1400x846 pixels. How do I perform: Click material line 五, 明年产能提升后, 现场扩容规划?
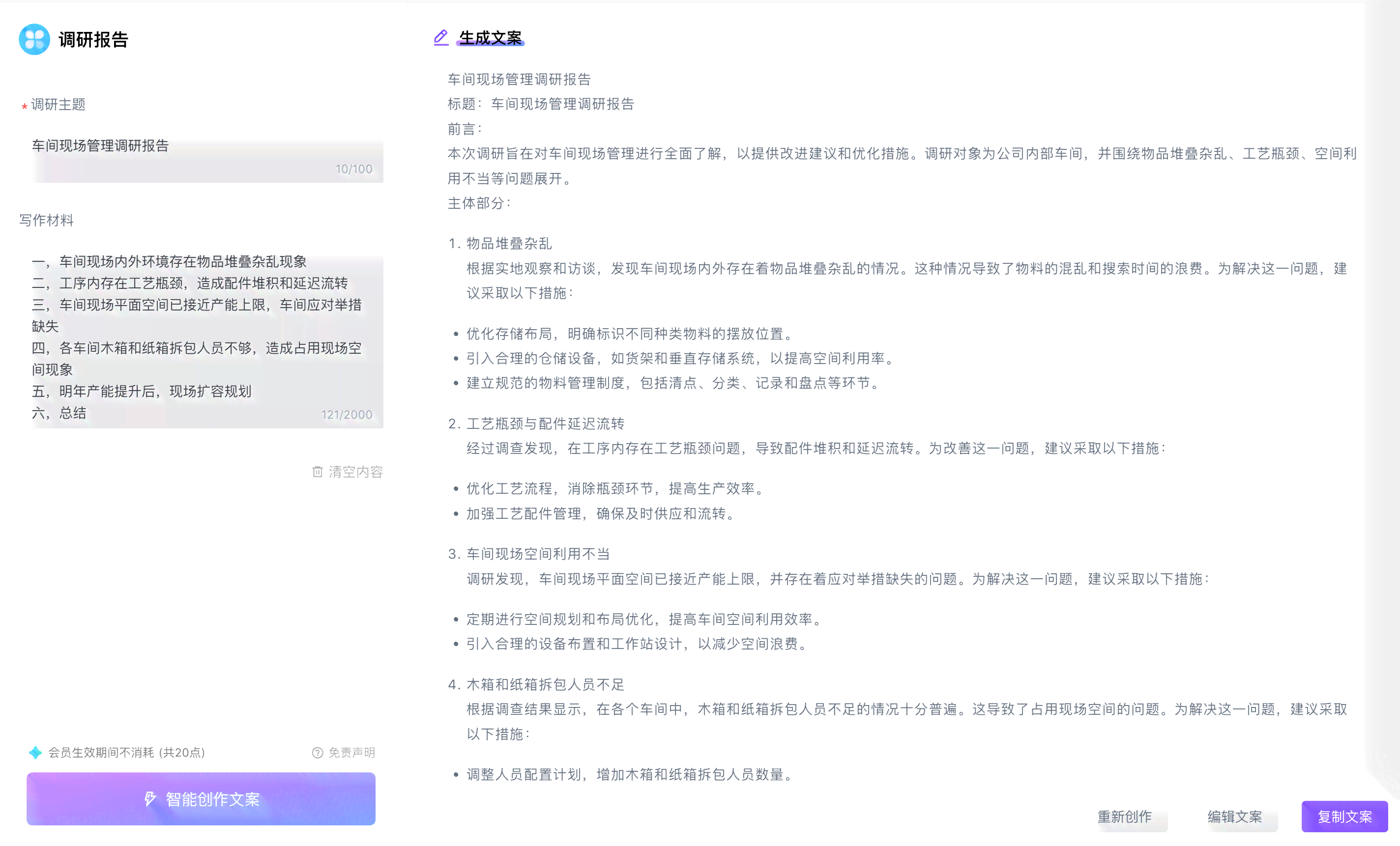pyautogui.click(x=142, y=391)
